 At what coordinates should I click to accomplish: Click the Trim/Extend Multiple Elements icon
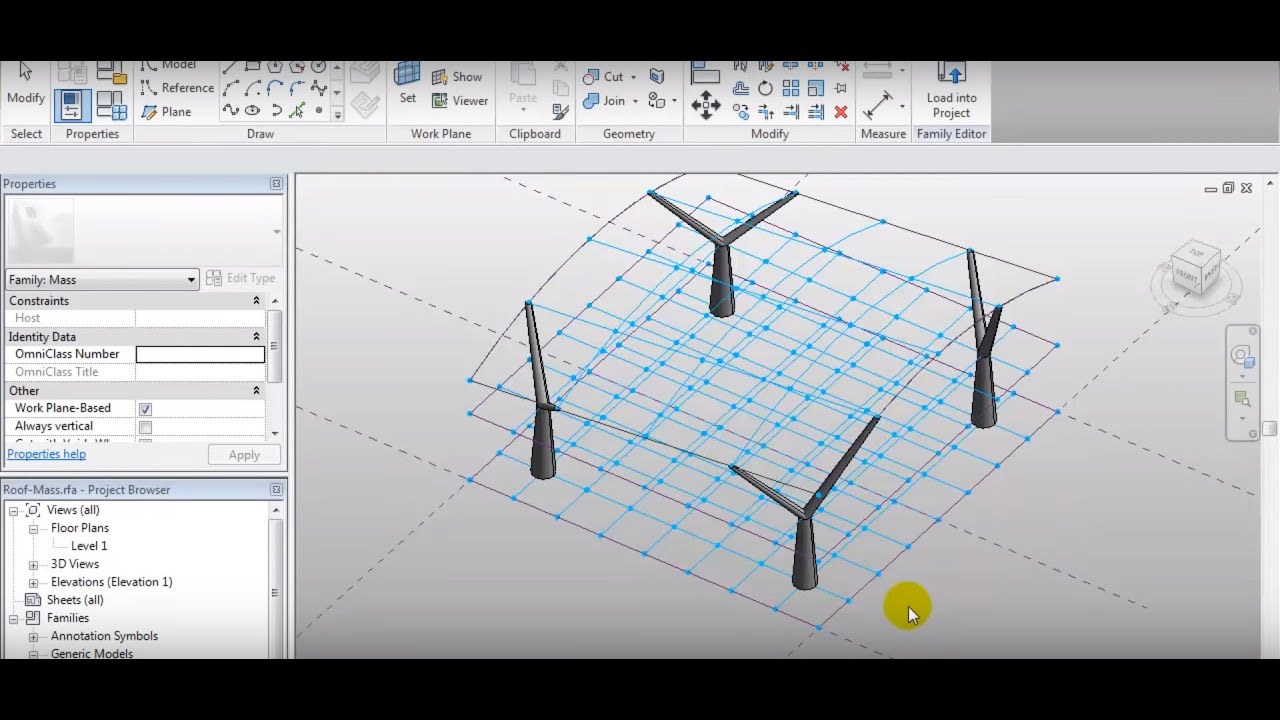tap(816, 112)
